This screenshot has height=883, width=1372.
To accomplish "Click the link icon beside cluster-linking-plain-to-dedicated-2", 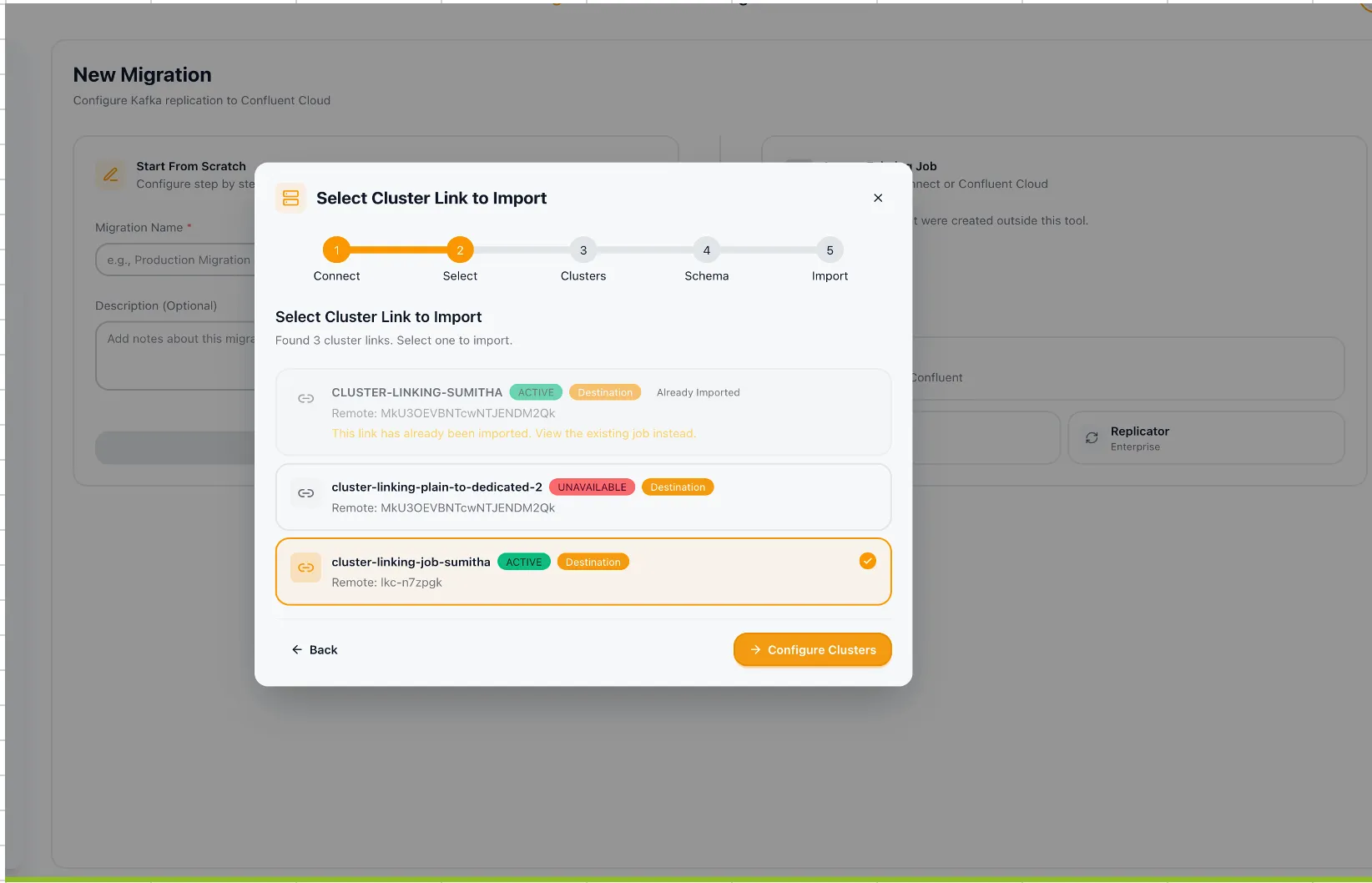I will [x=306, y=492].
